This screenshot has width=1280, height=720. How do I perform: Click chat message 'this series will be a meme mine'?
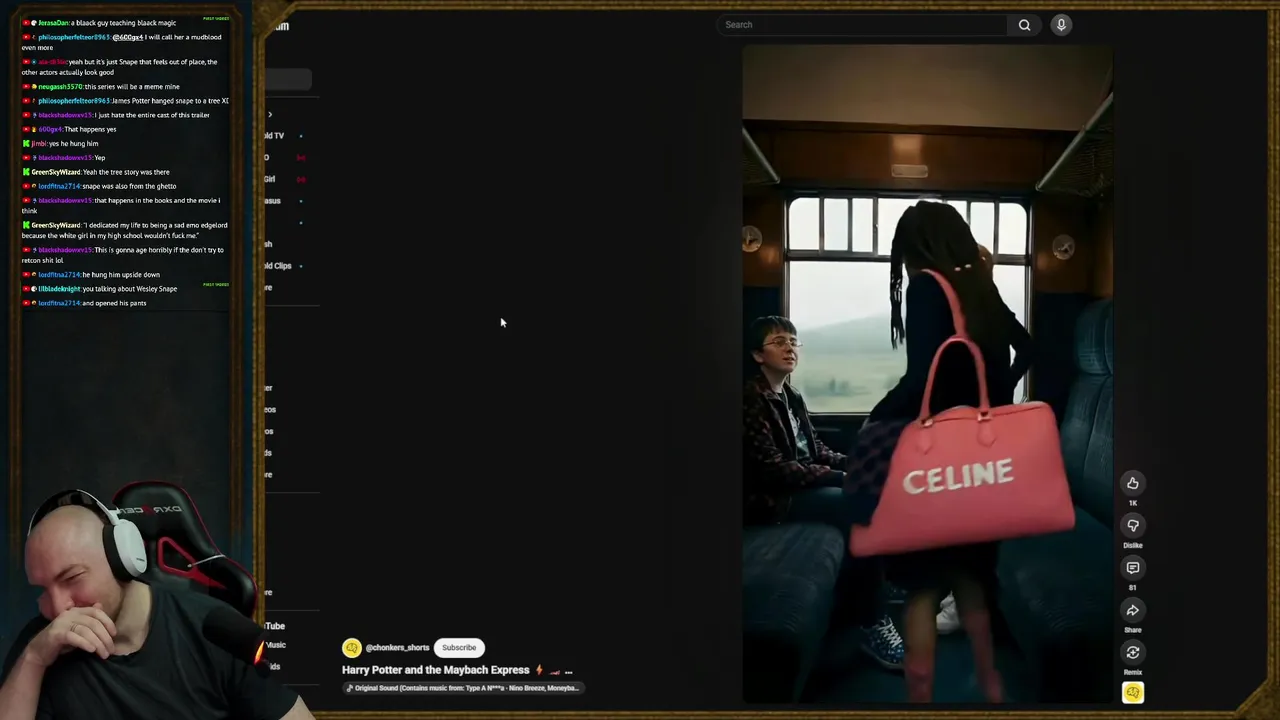(x=132, y=87)
